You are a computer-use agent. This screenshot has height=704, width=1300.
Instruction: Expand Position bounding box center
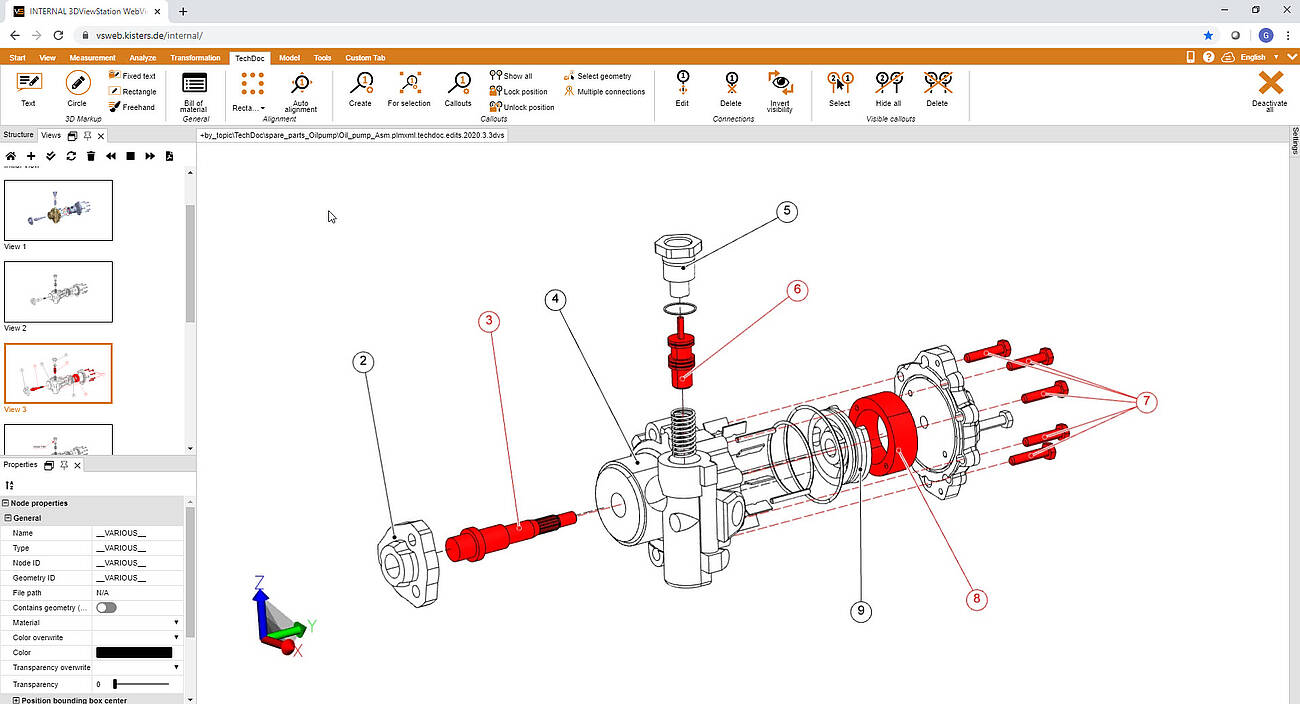16,700
